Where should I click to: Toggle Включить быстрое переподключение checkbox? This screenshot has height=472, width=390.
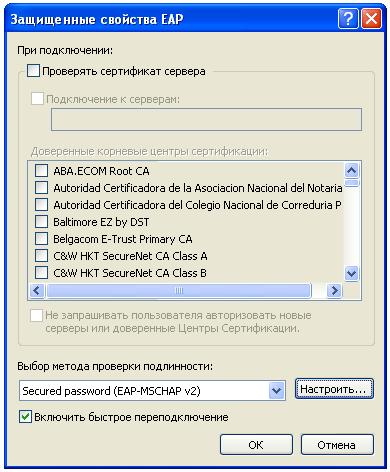(x=26, y=417)
